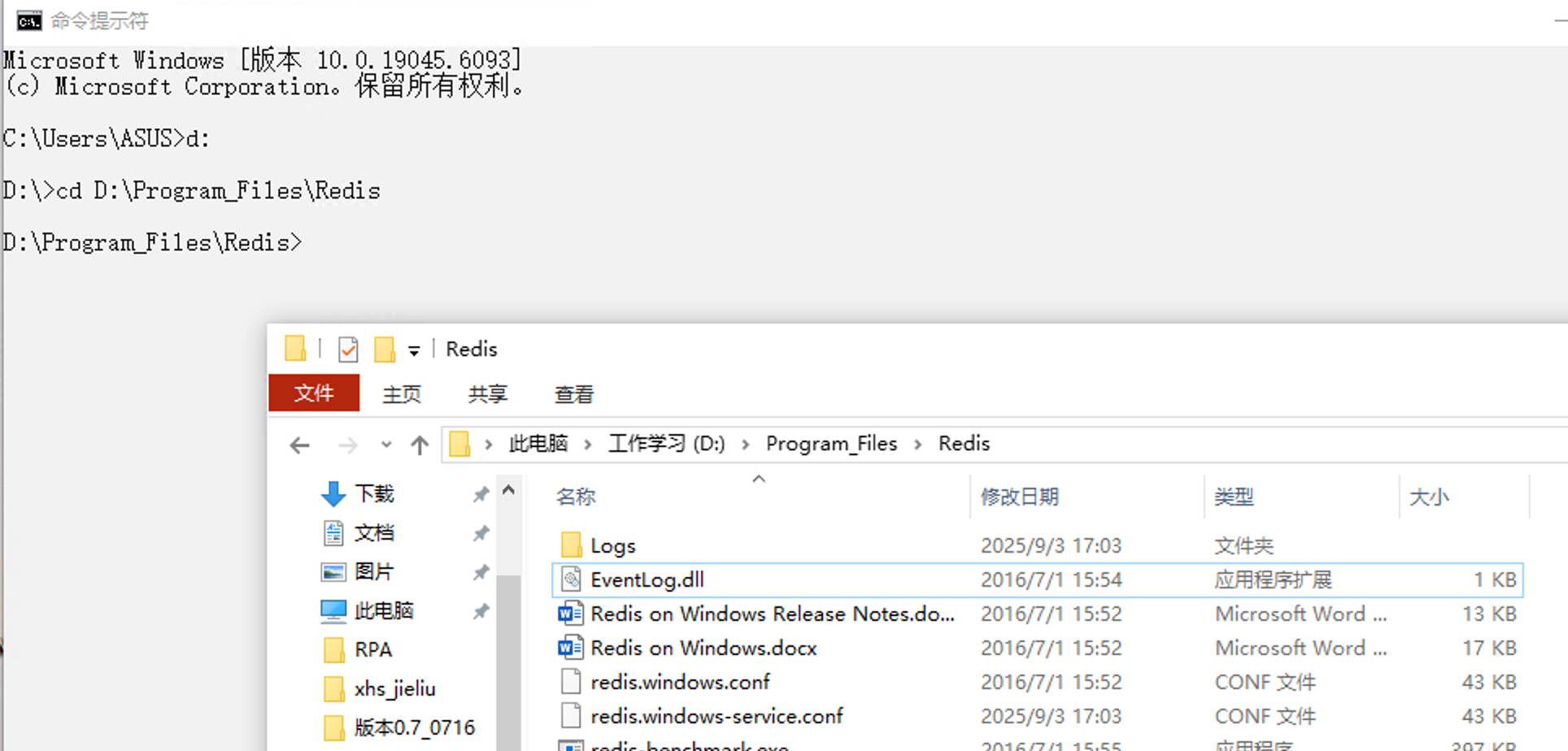Image resolution: width=1568 pixels, height=751 pixels.
Task: Click the 2025/9/3 17:03 date of Logs
Action: tap(1051, 545)
